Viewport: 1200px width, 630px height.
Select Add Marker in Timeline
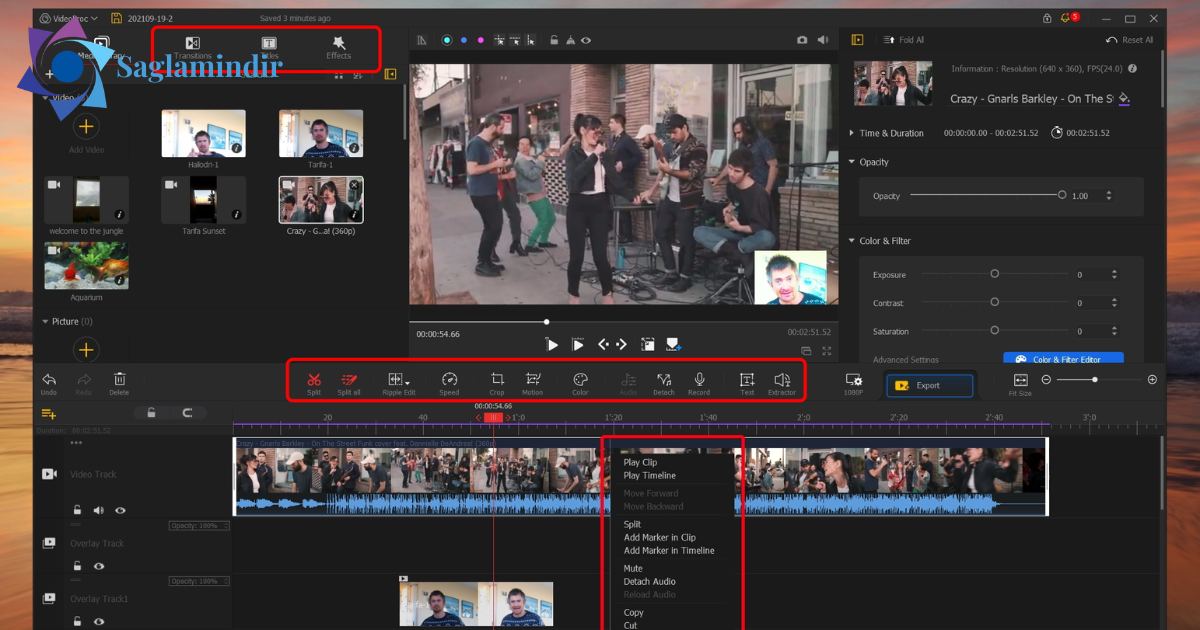pos(669,551)
